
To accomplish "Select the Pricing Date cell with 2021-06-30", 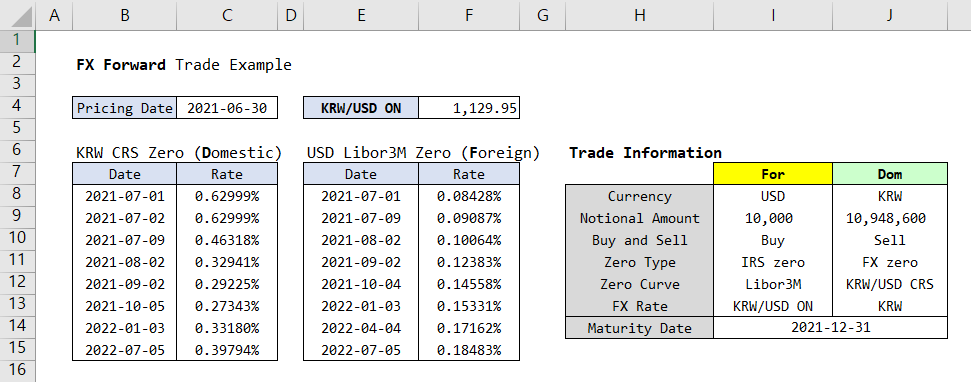I will point(227,108).
